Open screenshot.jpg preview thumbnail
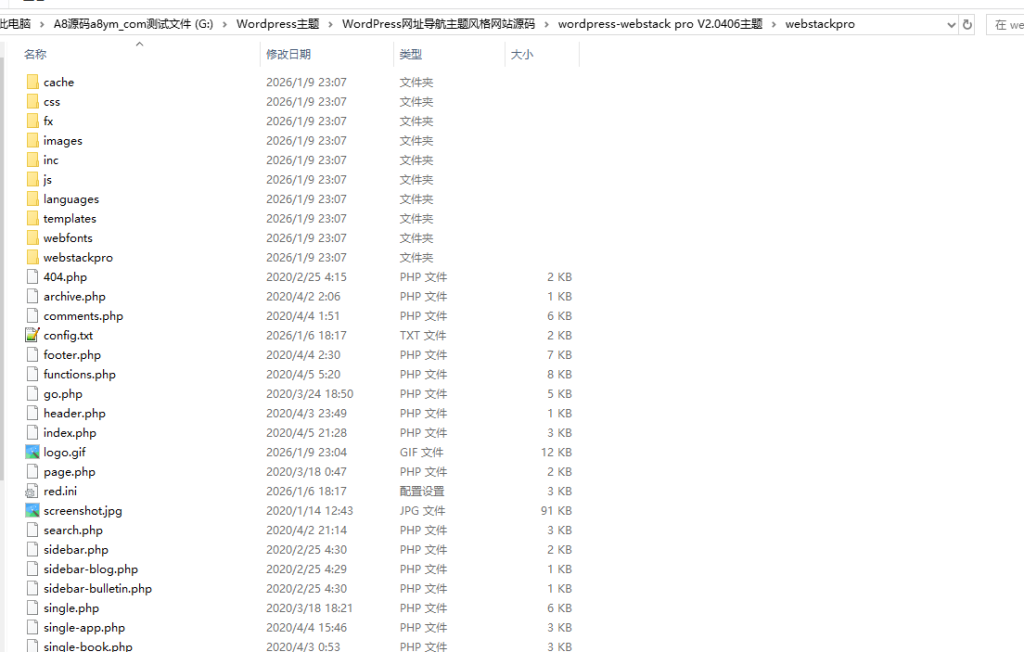This screenshot has width=1024, height=652. pos(33,510)
